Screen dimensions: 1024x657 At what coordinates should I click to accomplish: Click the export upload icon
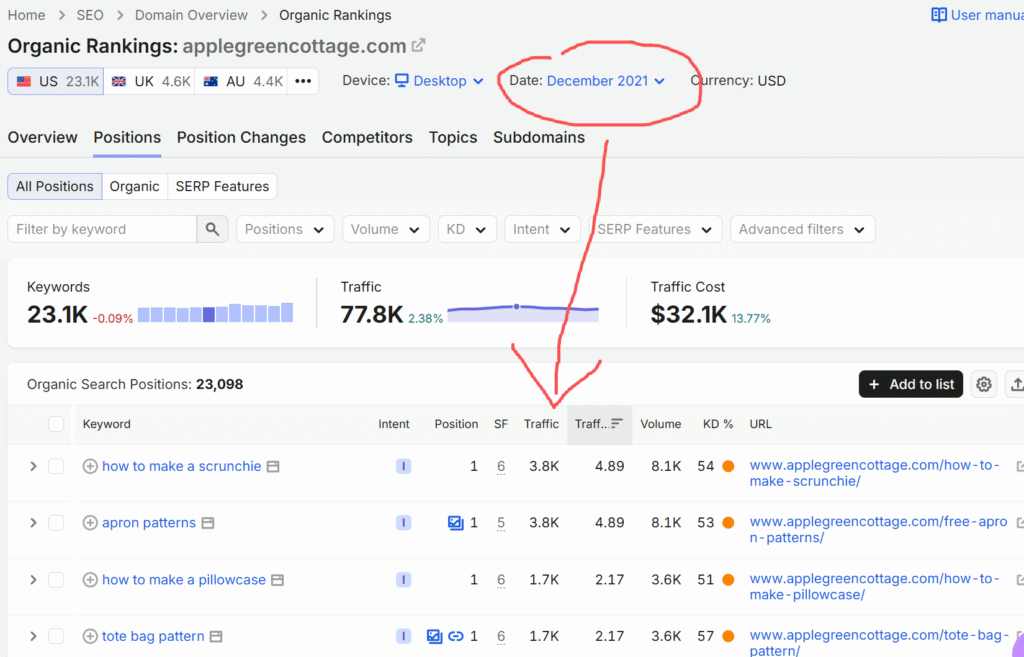1016,385
